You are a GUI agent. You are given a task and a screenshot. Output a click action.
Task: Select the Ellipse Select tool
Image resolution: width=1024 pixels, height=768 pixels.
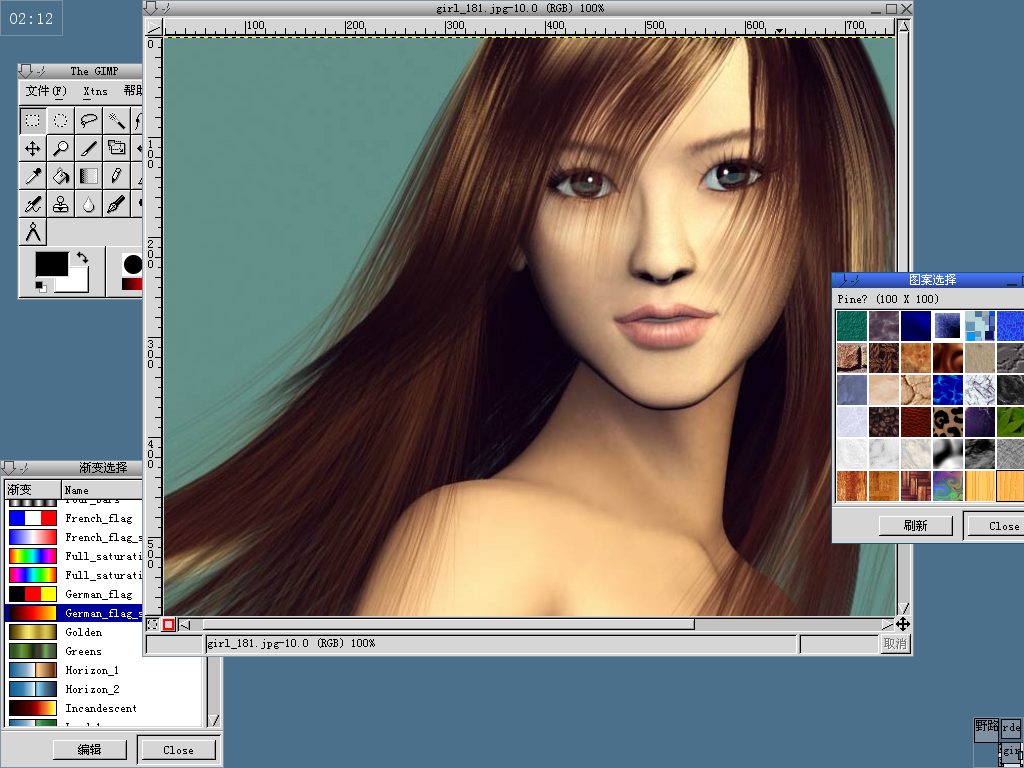pyautogui.click(x=61, y=121)
